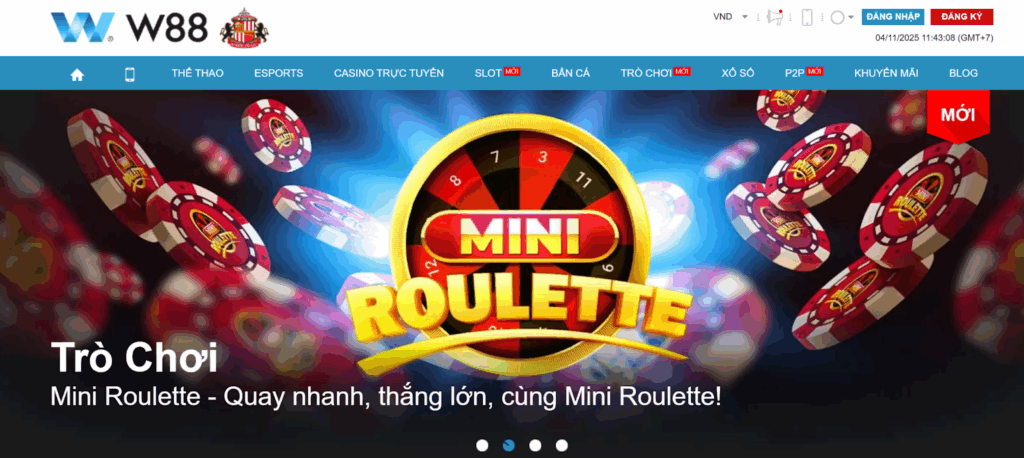Click the red MỚI ribbon on banner
This screenshot has width=1024, height=458.
pos(958,116)
